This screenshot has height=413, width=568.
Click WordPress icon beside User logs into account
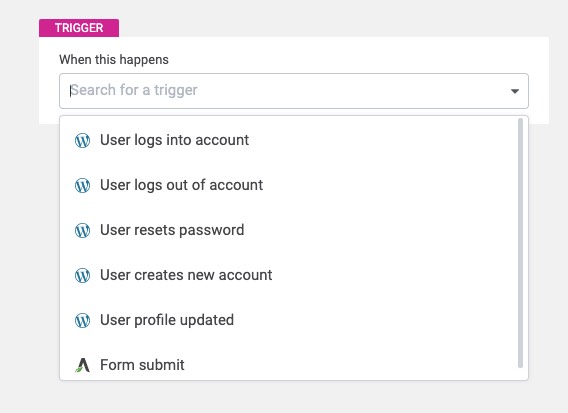tap(82, 140)
